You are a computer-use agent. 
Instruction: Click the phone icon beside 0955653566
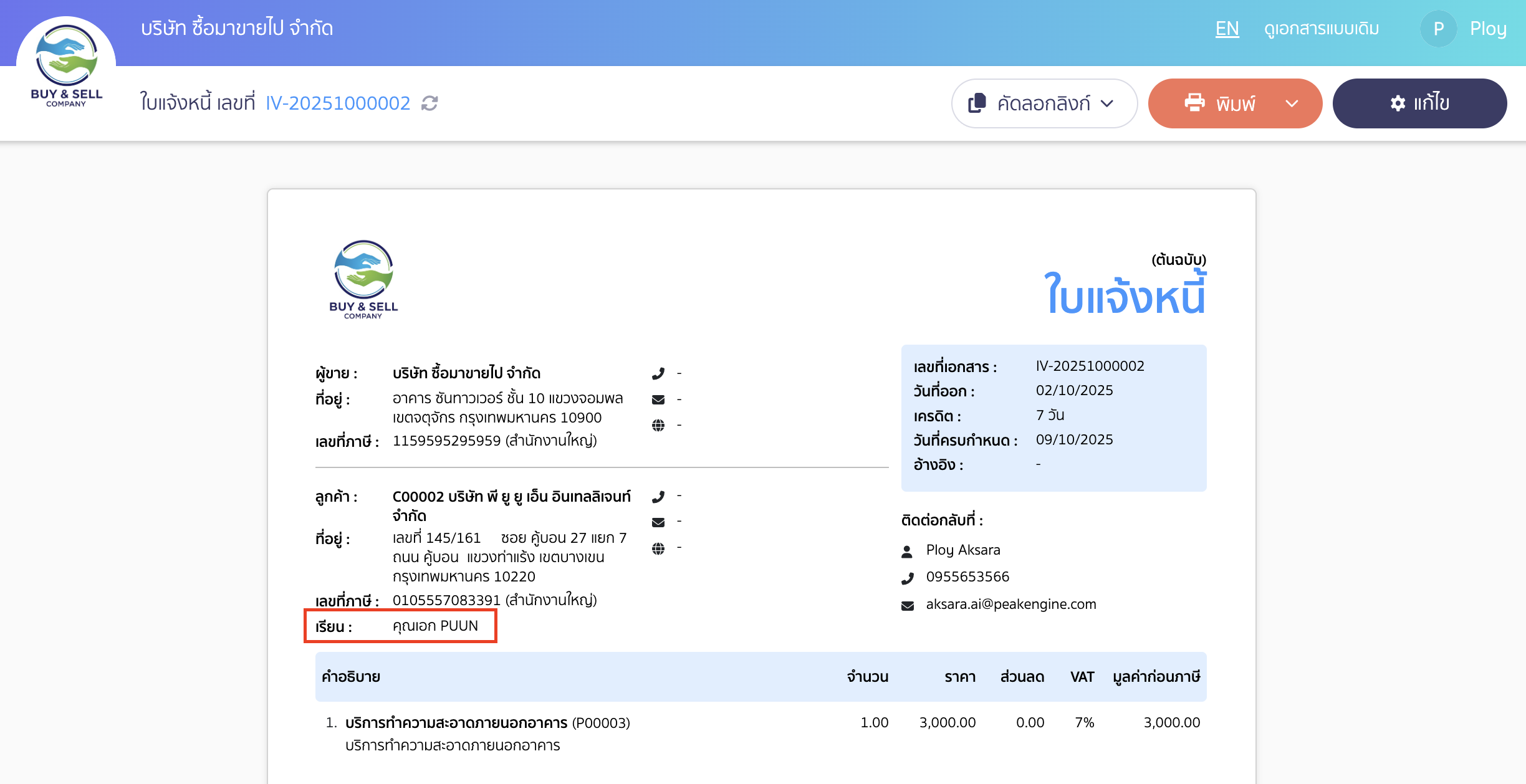coord(909,577)
